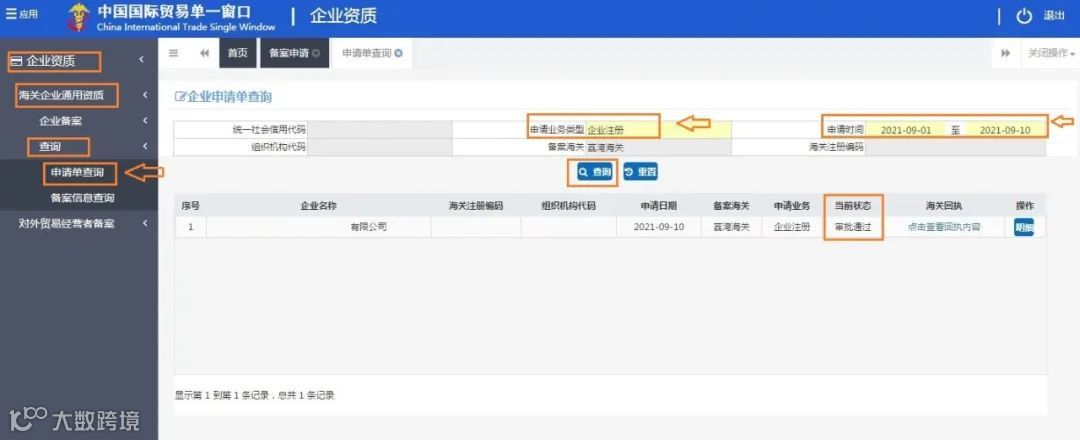Click the 查询 search button
Screen dimensions: 1080x440
[x=594, y=172]
